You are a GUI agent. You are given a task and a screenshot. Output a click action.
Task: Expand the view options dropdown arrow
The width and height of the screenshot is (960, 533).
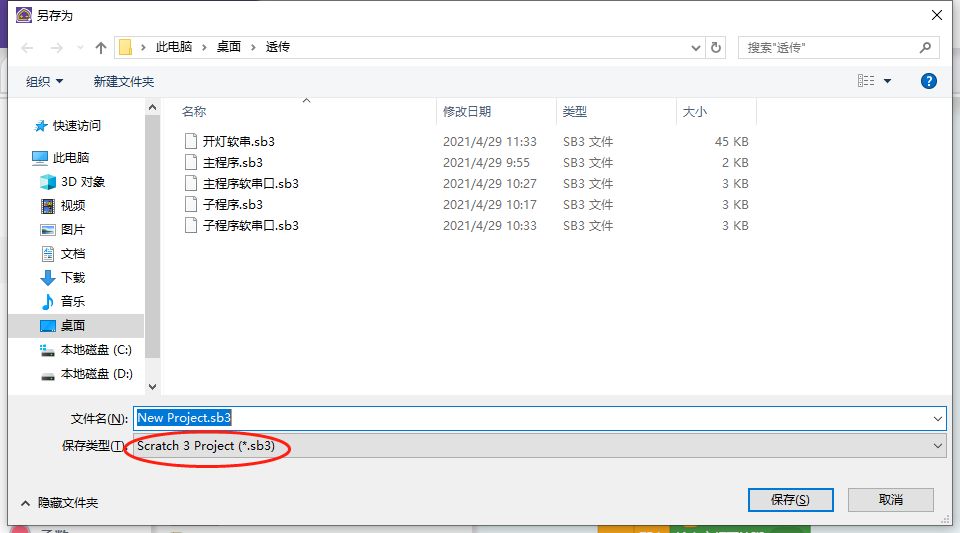click(887, 82)
